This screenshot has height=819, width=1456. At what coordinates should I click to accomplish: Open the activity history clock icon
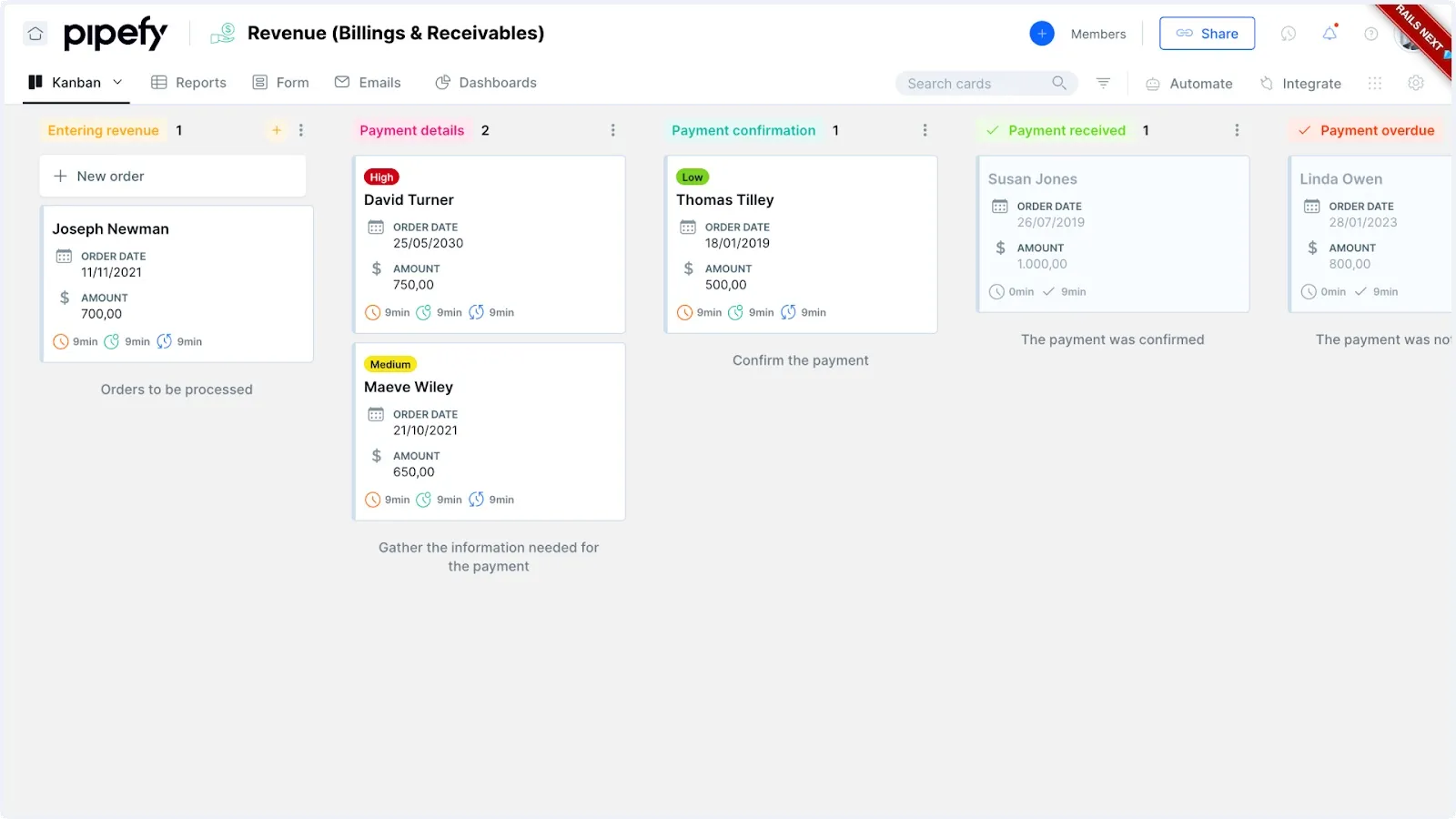coord(1289,33)
